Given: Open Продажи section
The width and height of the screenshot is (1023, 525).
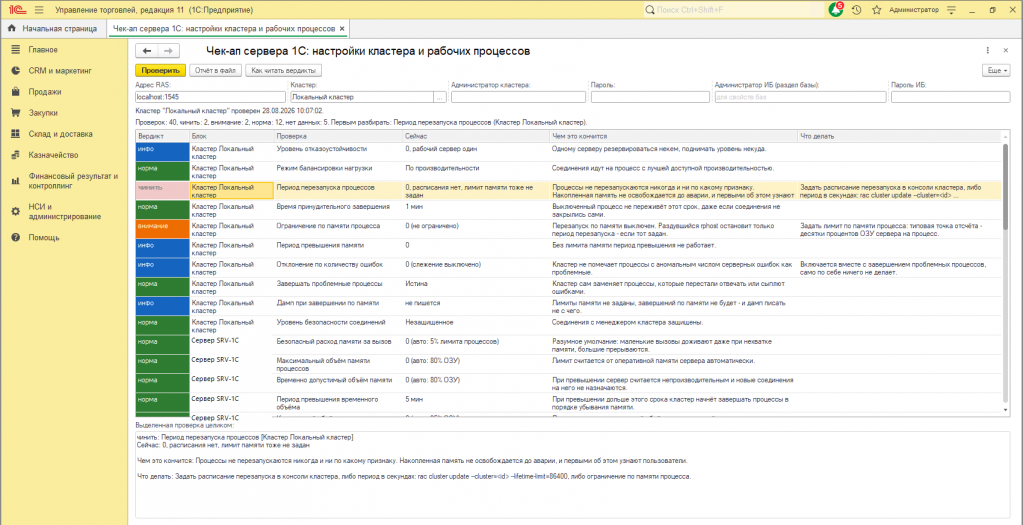Looking at the screenshot, I should click(x=44, y=92).
